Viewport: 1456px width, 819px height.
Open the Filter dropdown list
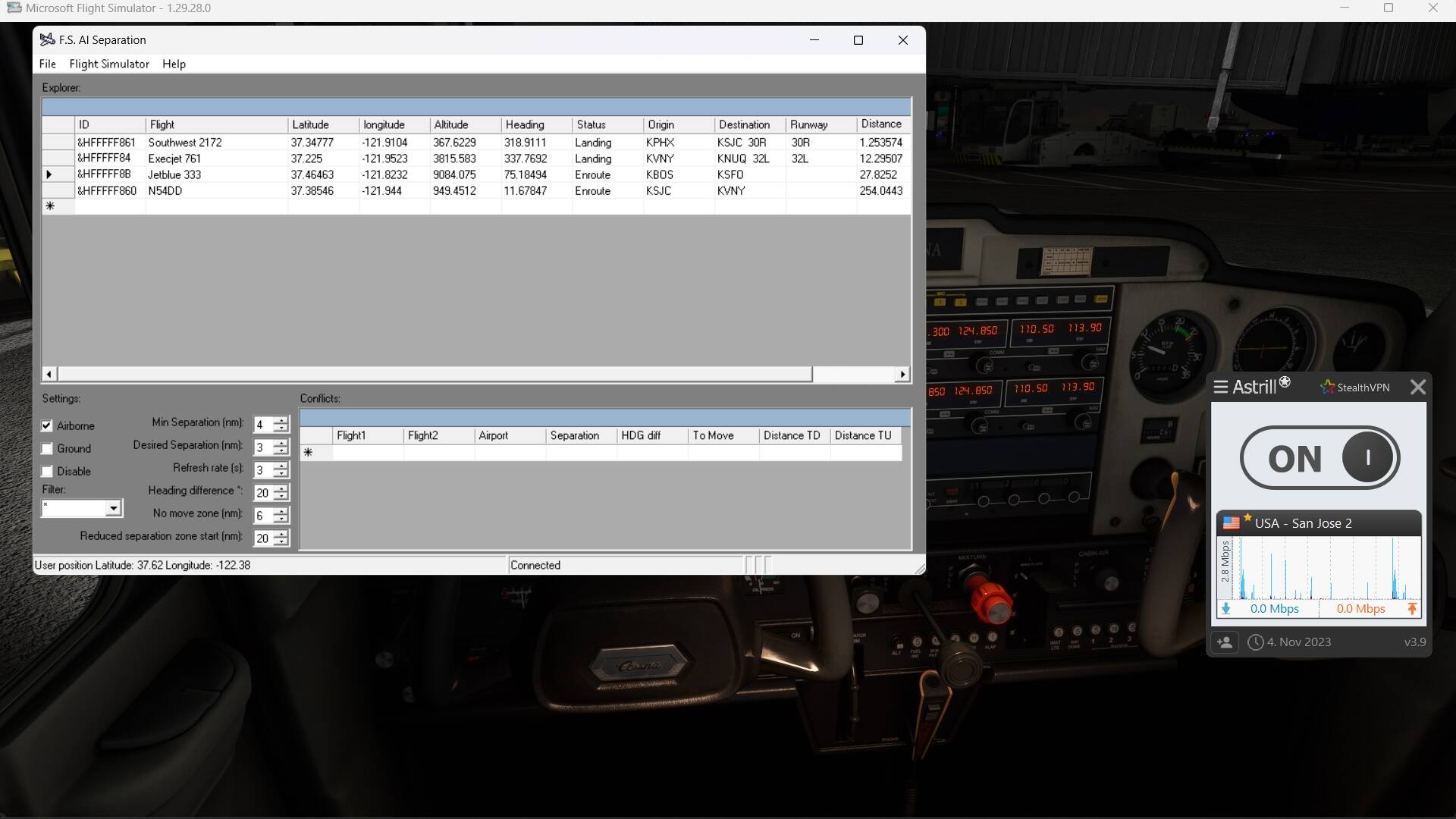pos(113,508)
